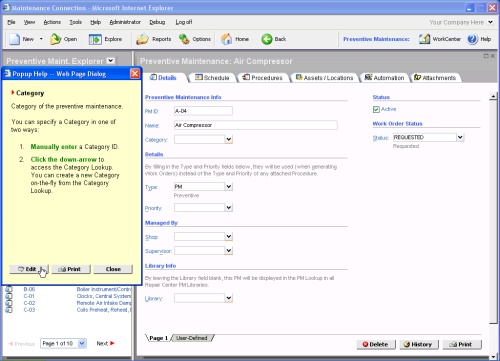Open the Reports toolbar icon
Viewport: 500px width, 361px height.
tap(142, 39)
